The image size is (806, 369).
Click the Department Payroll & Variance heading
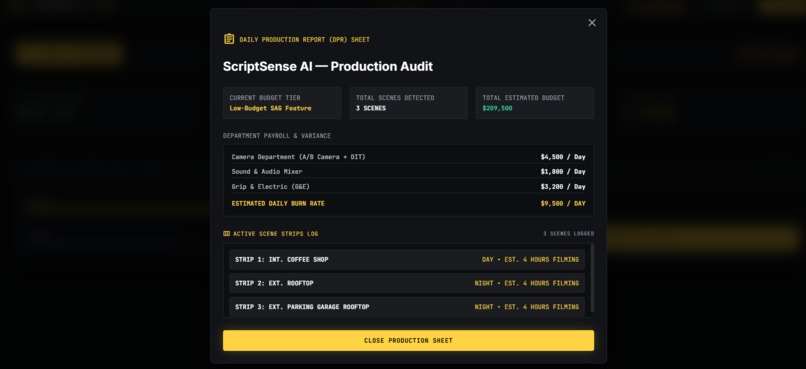pos(277,136)
